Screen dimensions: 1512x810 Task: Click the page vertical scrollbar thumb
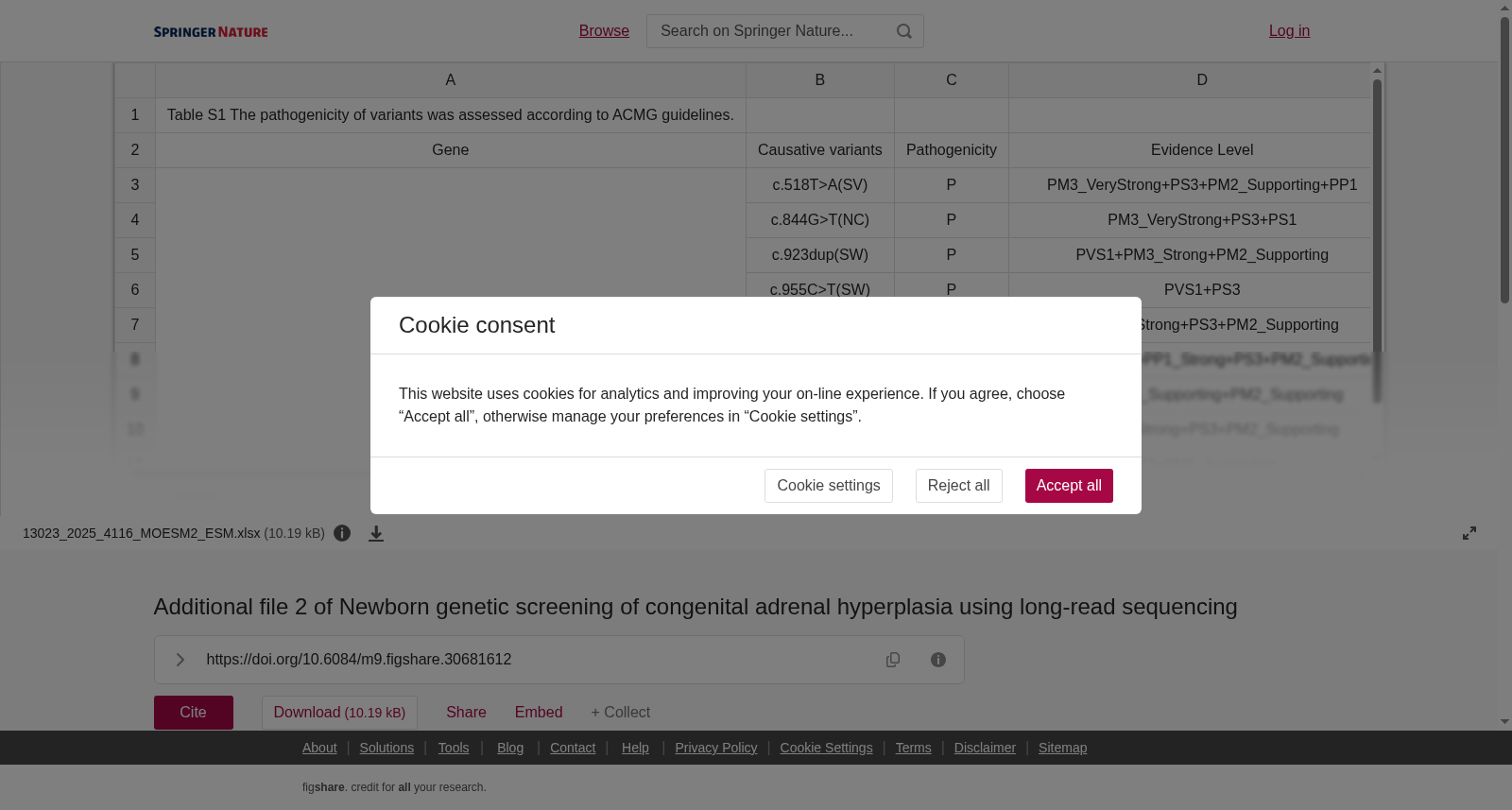[x=1504, y=160]
